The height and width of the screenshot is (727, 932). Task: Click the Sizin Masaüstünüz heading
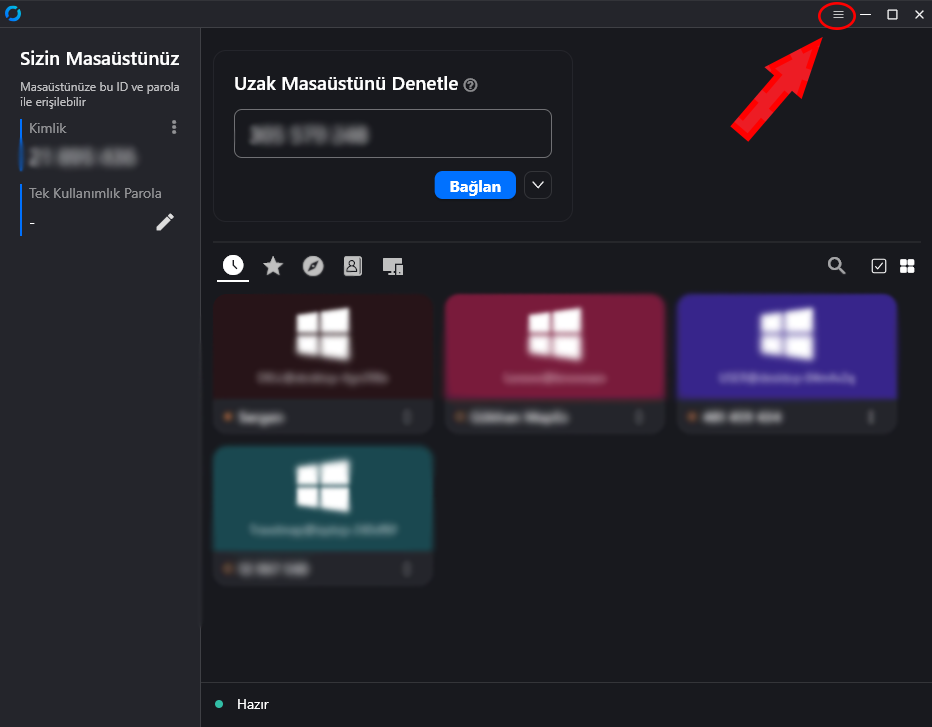pyautogui.click(x=100, y=58)
